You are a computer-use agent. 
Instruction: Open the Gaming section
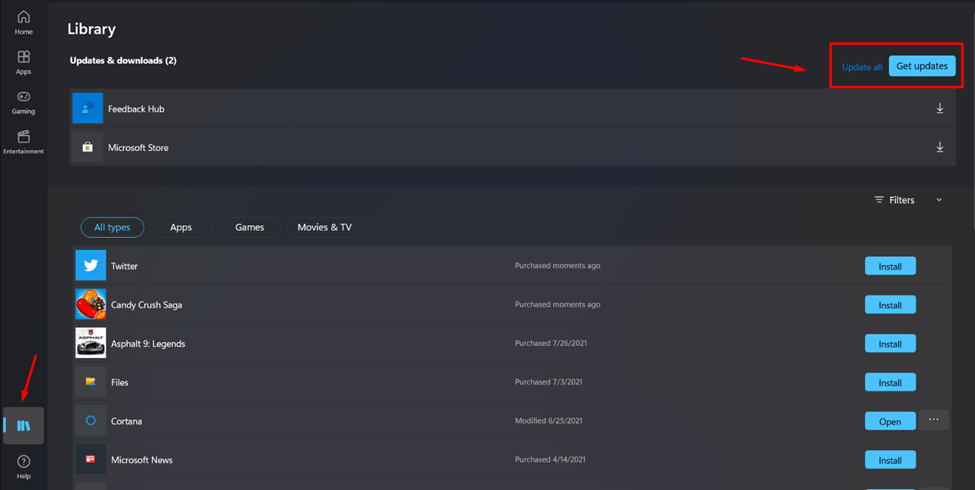click(x=24, y=103)
